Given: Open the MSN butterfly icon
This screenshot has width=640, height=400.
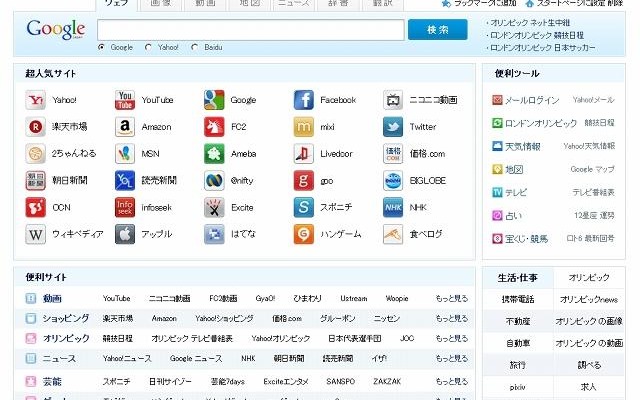Looking at the screenshot, I should coord(125,154).
